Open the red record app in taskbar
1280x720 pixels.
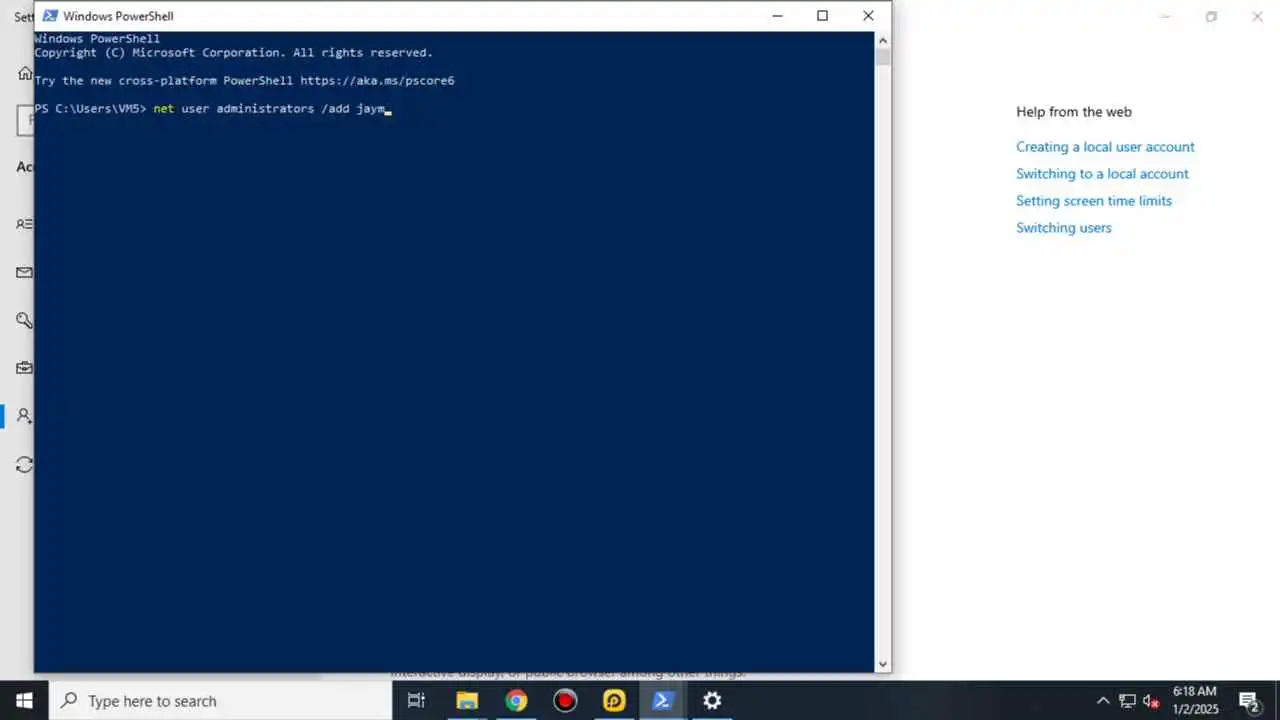click(565, 701)
